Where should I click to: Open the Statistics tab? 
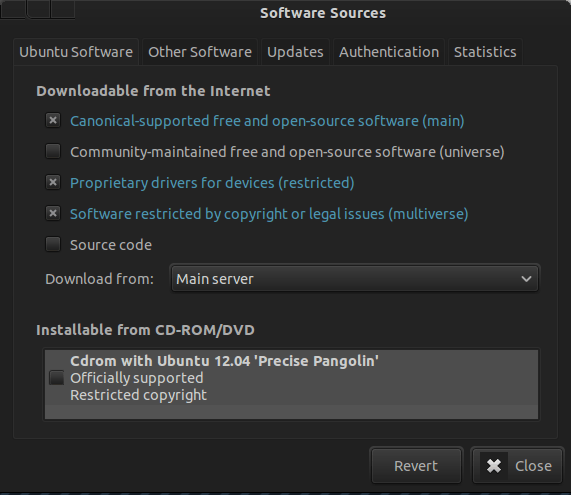(485, 52)
